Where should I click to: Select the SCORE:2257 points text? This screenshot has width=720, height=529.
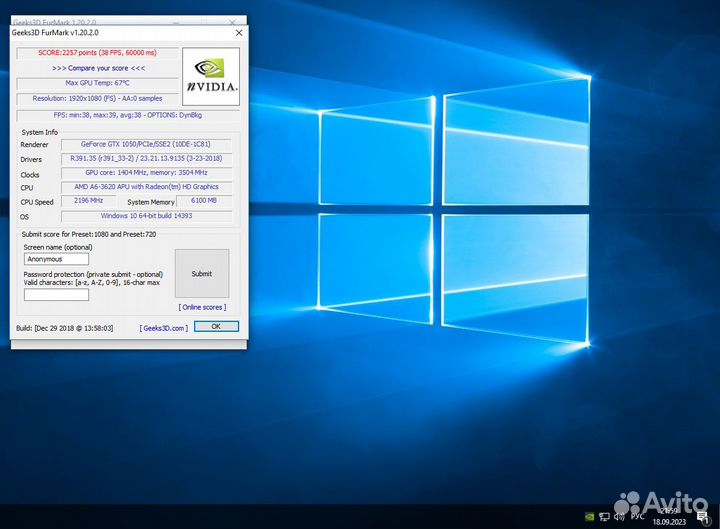[97, 53]
